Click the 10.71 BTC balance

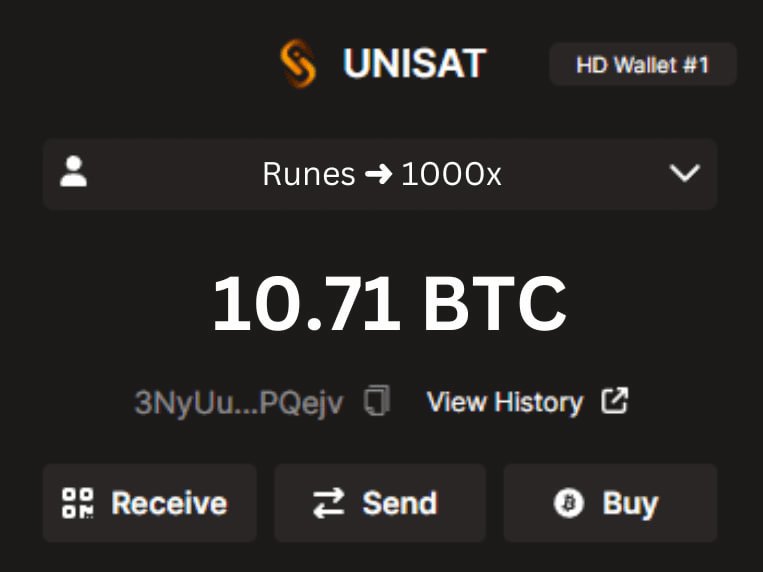pyautogui.click(x=390, y=303)
